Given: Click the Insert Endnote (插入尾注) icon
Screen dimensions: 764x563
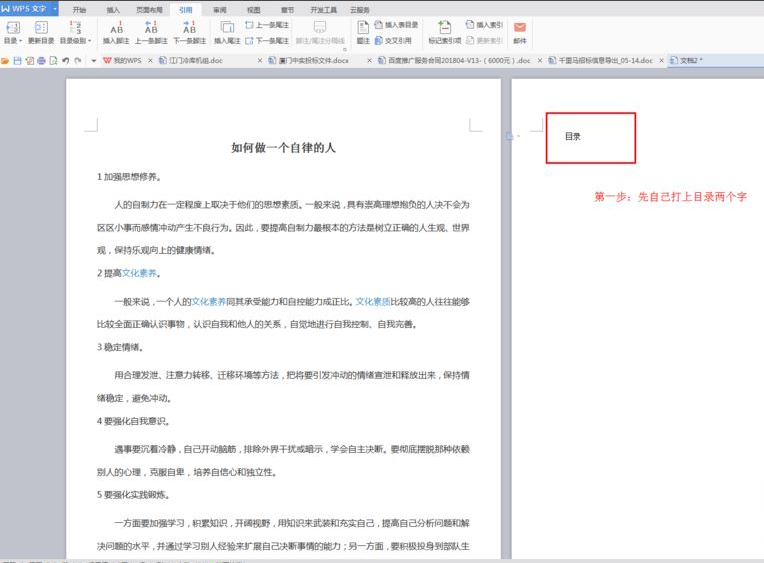Looking at the screenshot, I should point(227,27).
